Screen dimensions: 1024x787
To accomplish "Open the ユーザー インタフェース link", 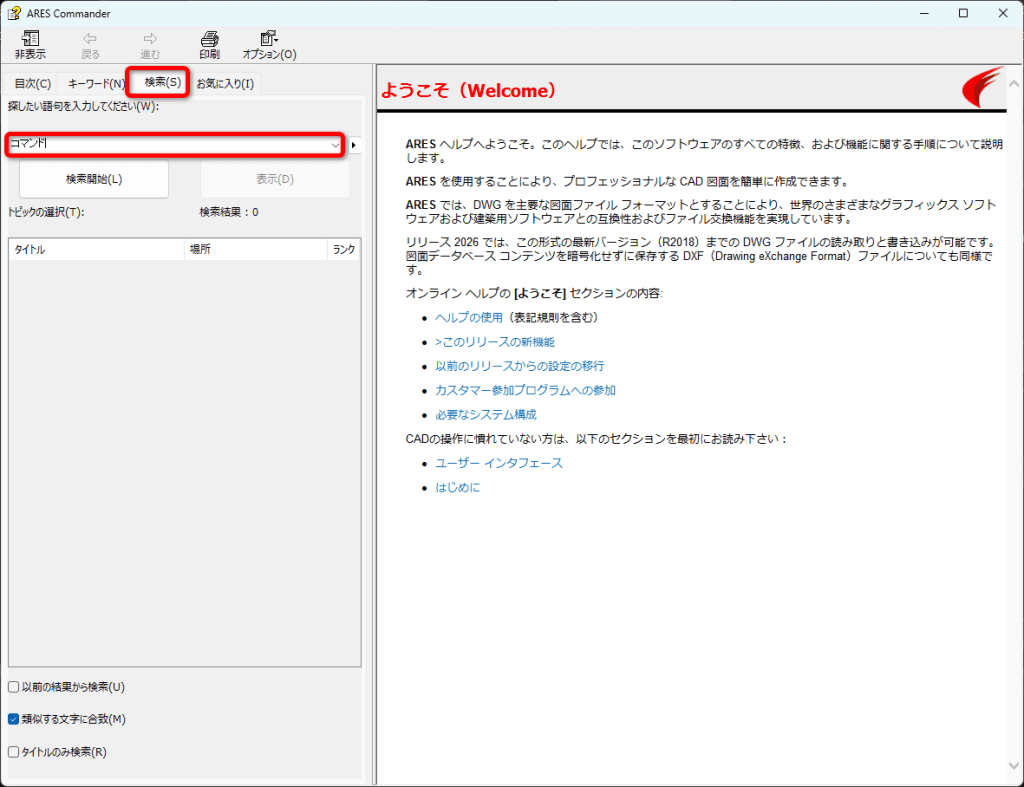I will pyautogui.click(x=499, y=463).
